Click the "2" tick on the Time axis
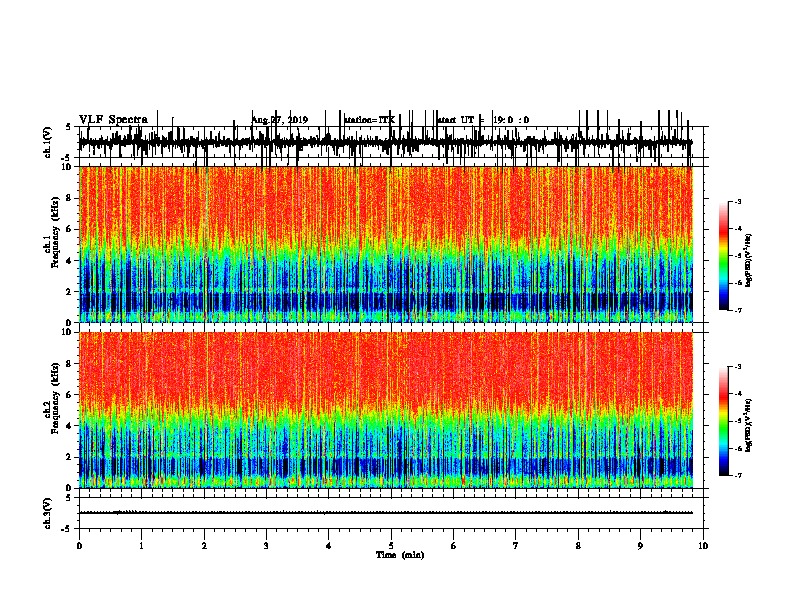This screenshot has width=792, height=612. [204, 546]
